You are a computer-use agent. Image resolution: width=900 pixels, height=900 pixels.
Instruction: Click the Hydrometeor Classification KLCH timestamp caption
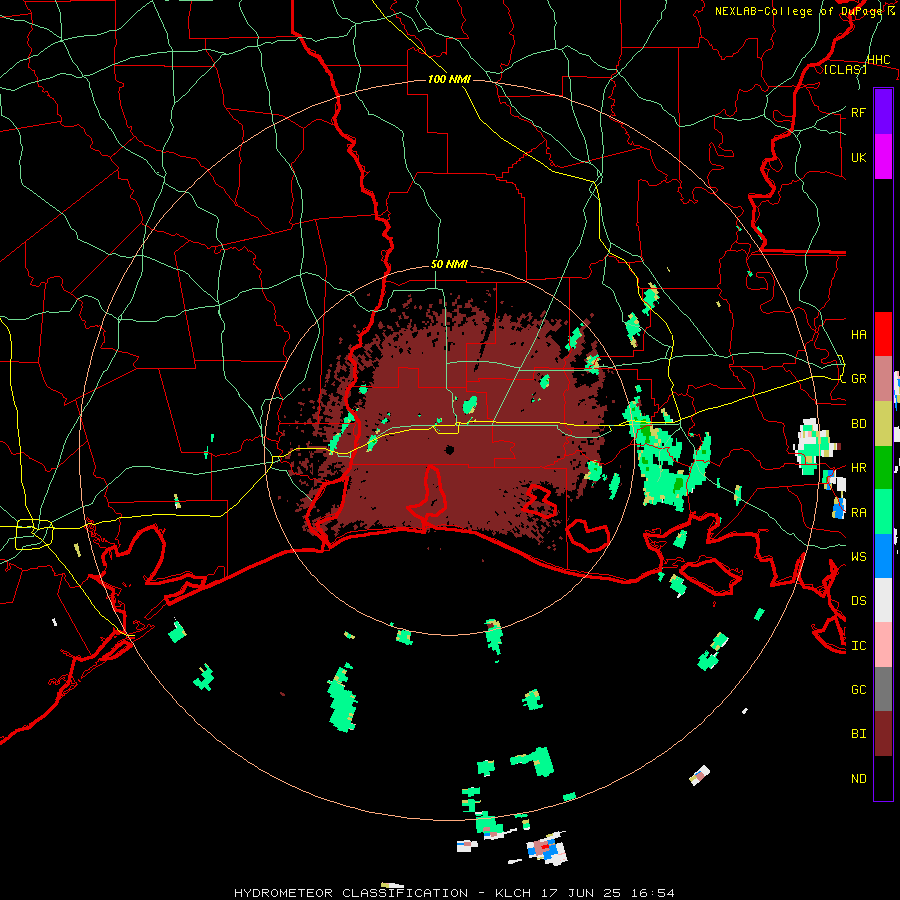coord(454,893)
